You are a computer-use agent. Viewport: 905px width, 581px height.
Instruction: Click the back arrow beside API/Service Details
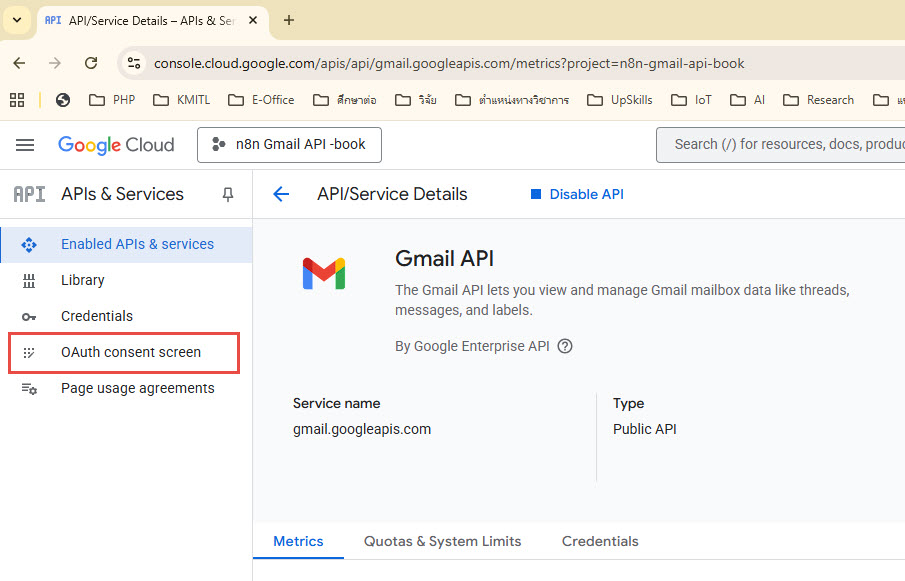(281, 194)
